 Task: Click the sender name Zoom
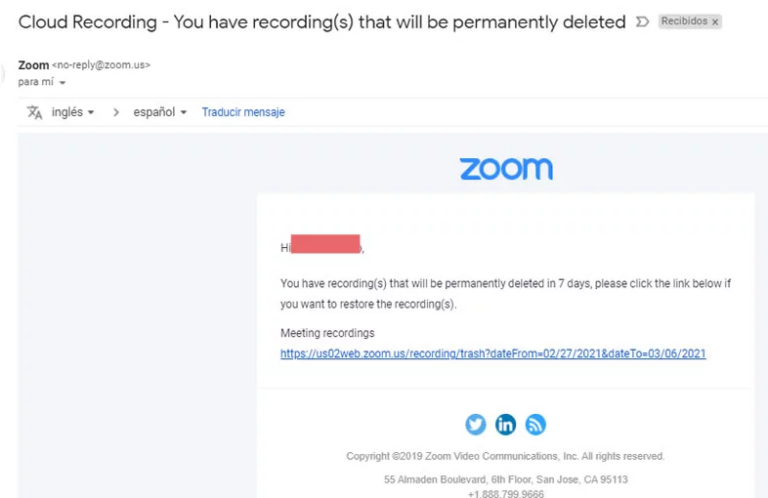(x=33, y=65)
